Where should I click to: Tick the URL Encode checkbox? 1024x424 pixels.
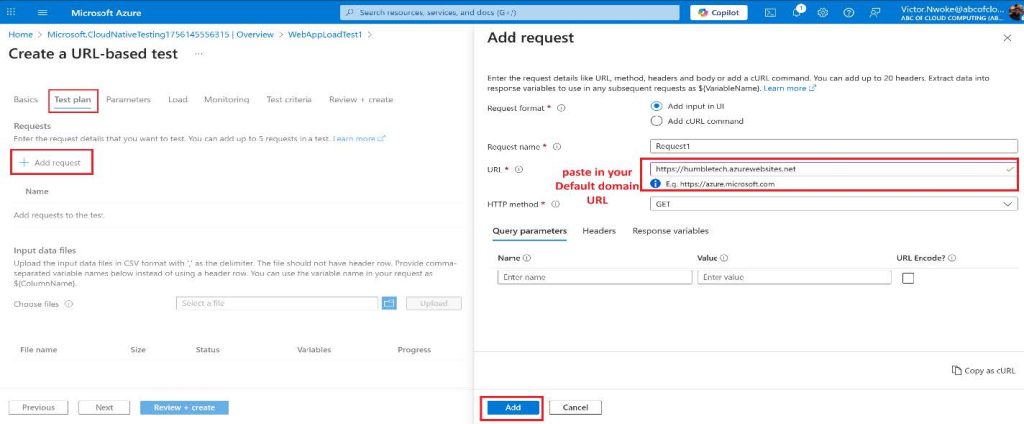click(x=908, y=278)
